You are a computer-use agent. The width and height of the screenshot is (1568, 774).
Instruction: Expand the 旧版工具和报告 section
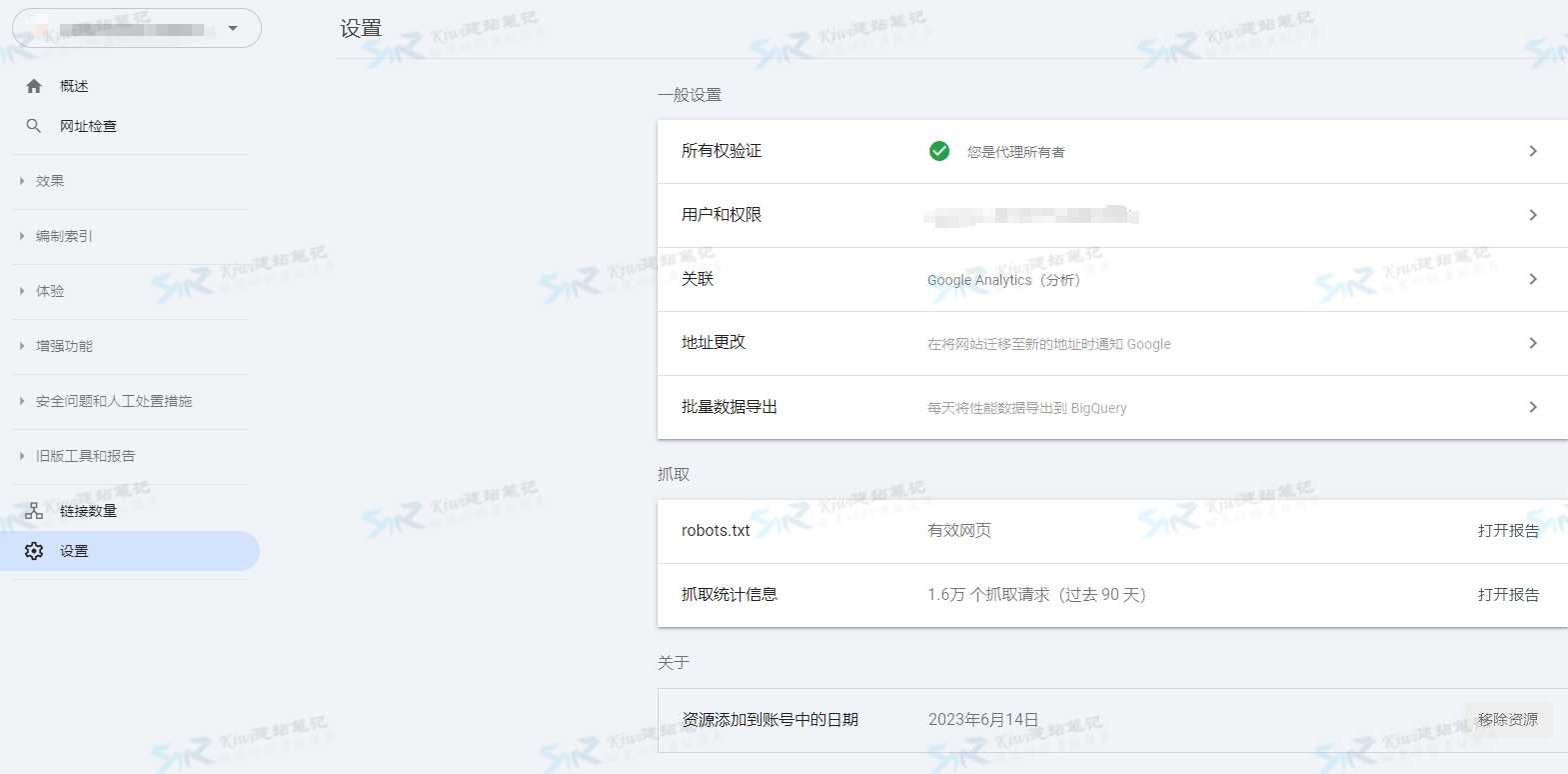click(85, 456)
